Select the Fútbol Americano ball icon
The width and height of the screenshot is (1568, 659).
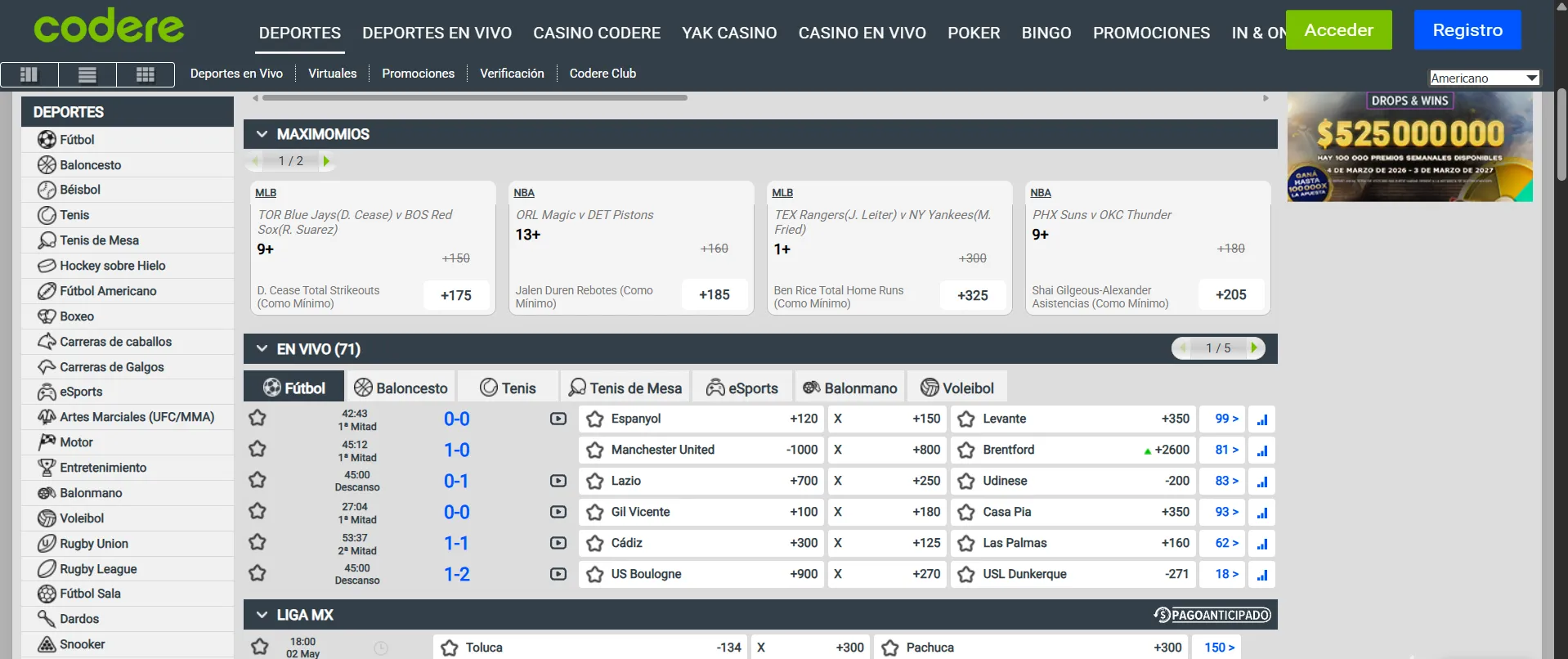tap(47, 291)
